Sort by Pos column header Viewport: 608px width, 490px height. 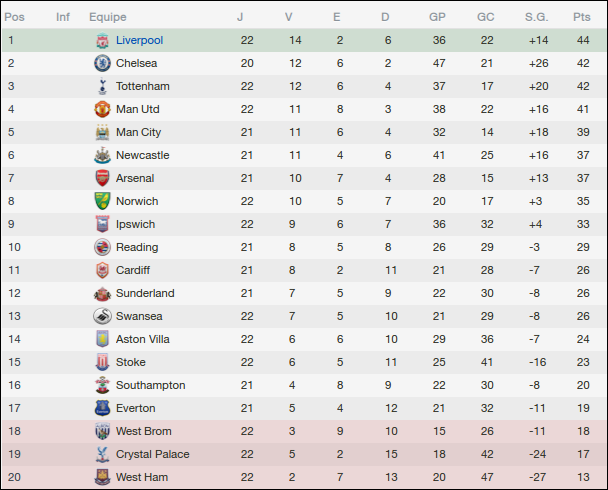pyautogui.click(x=15, y=17)
